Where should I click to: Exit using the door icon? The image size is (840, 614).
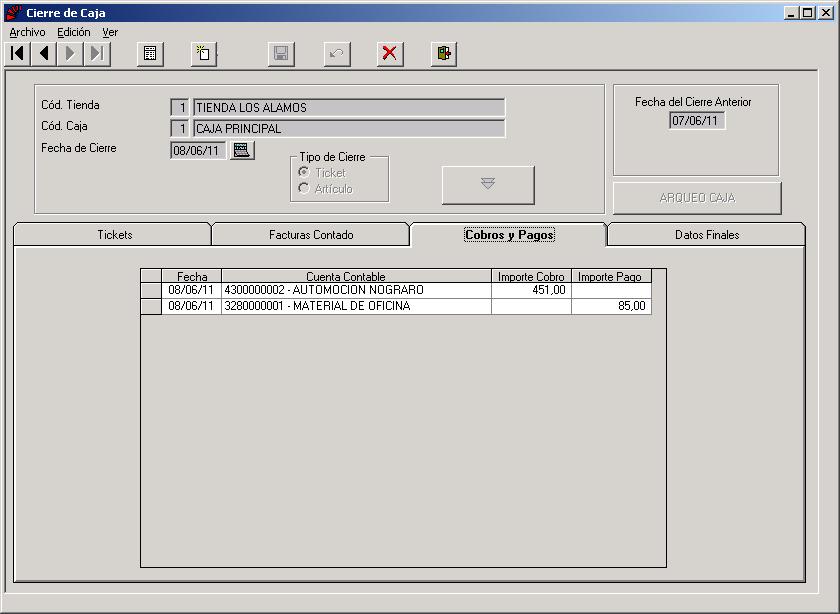click(444, 54)
